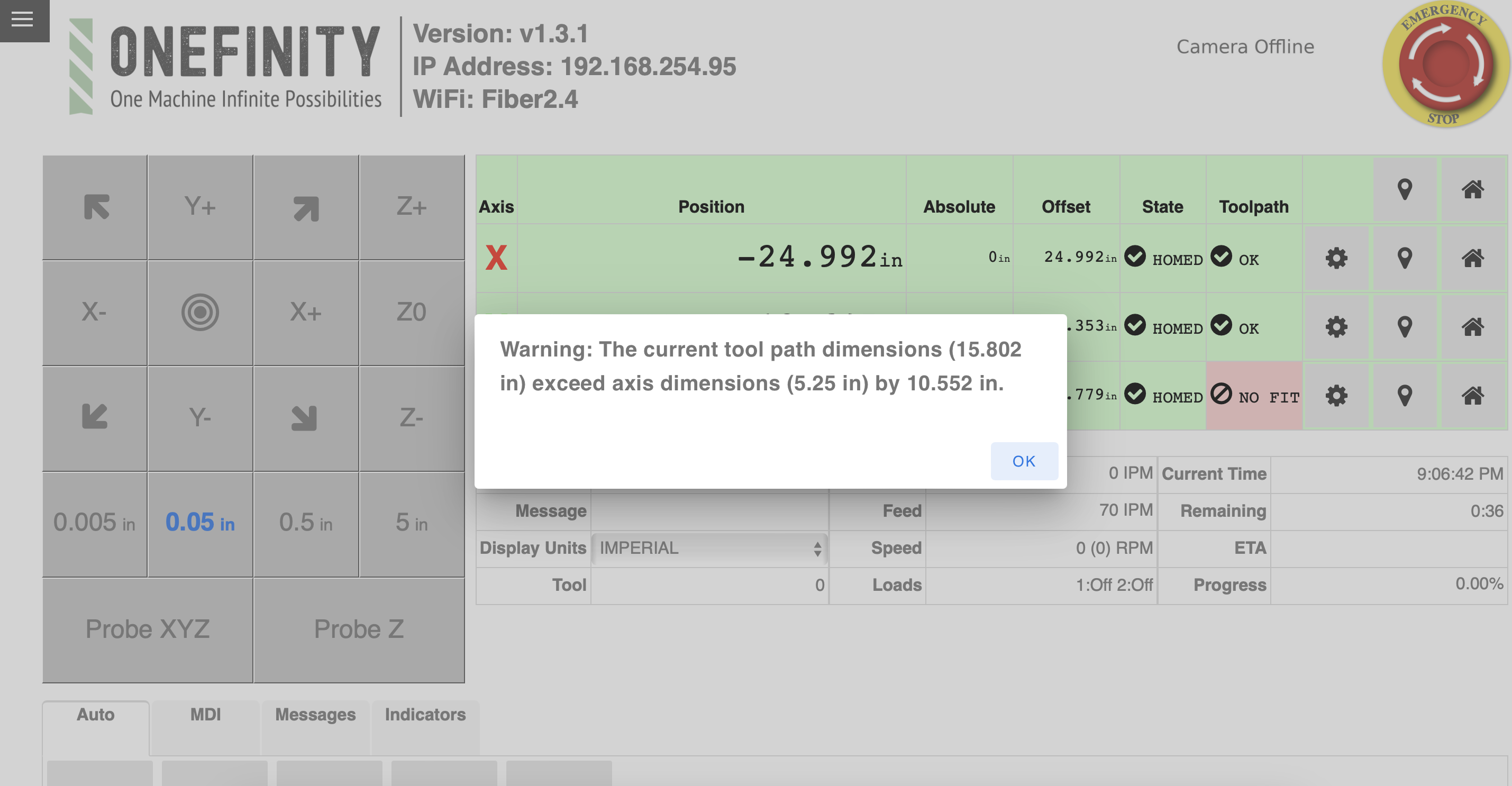Home all axes from header row
This screenshot has height=786, width=1512.
click(x=1472, y=189)
